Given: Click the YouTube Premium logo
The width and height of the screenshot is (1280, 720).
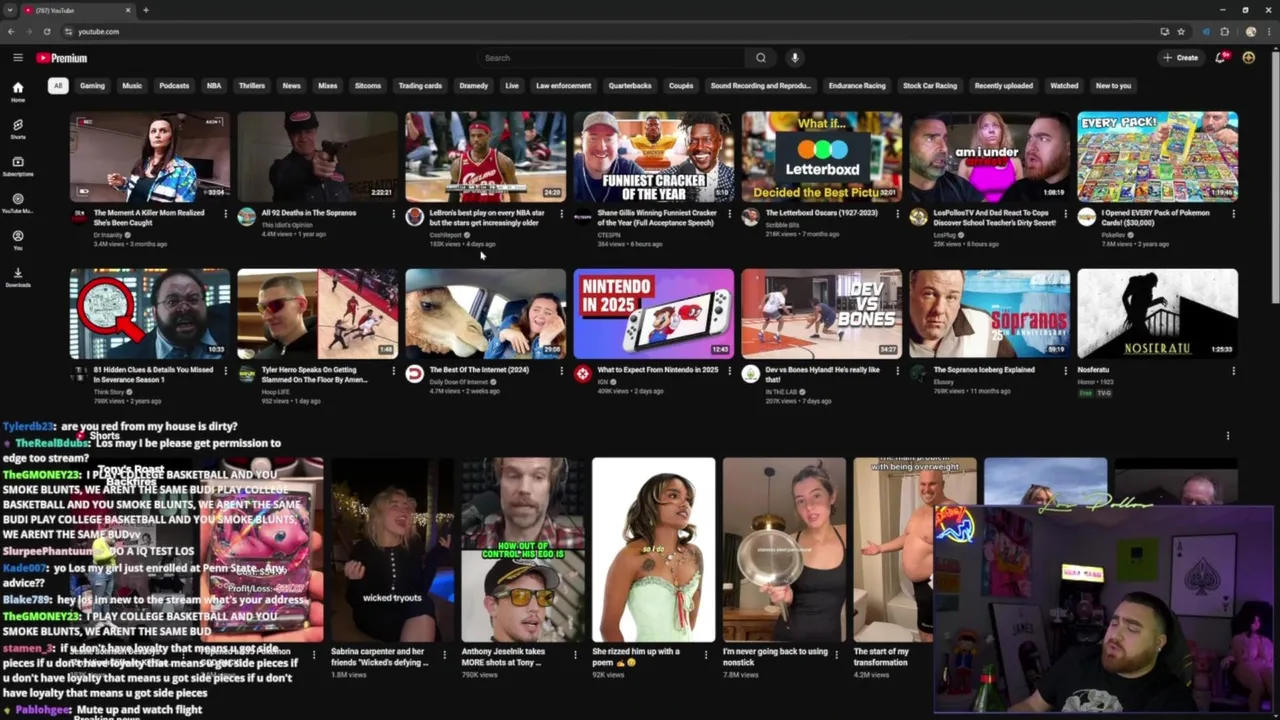Looking at the screenshot, I should [x=62, y=58].
